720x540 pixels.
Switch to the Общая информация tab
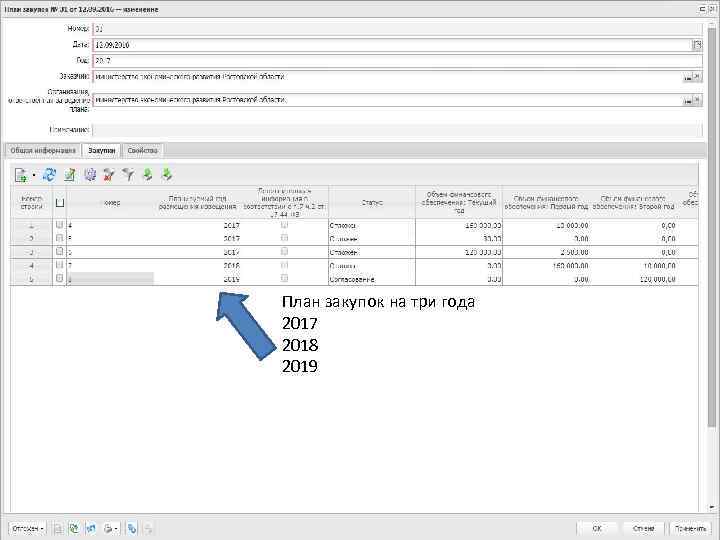point(43,150)
